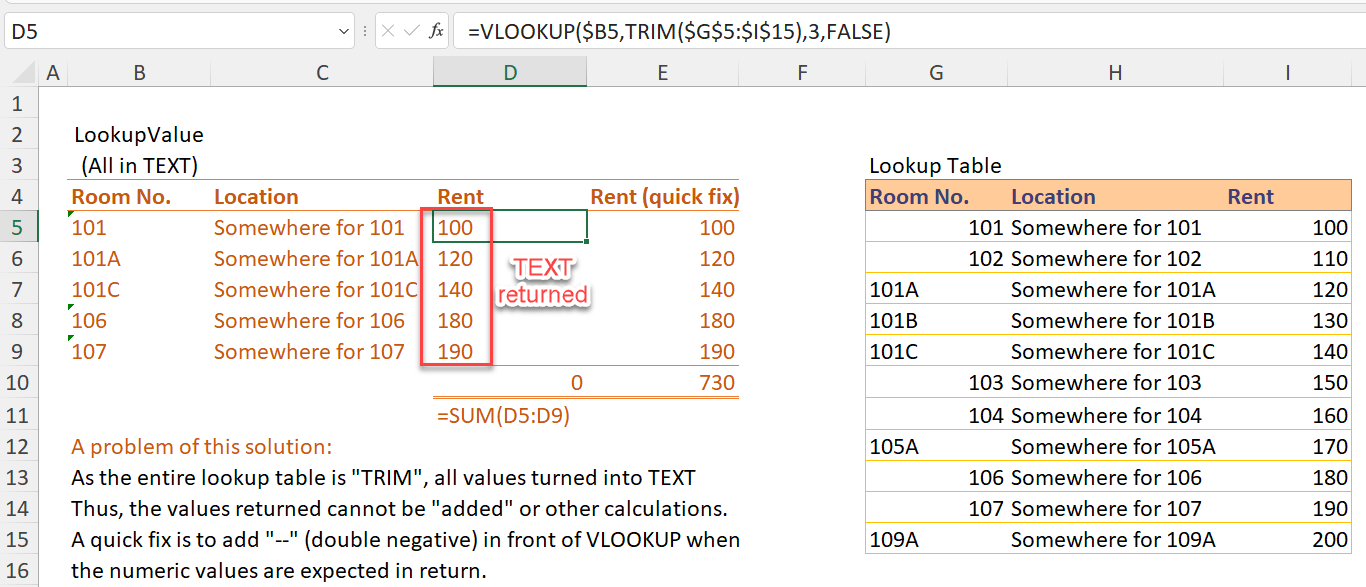
Task: Select column I header
Action: tap(1288, 72)
